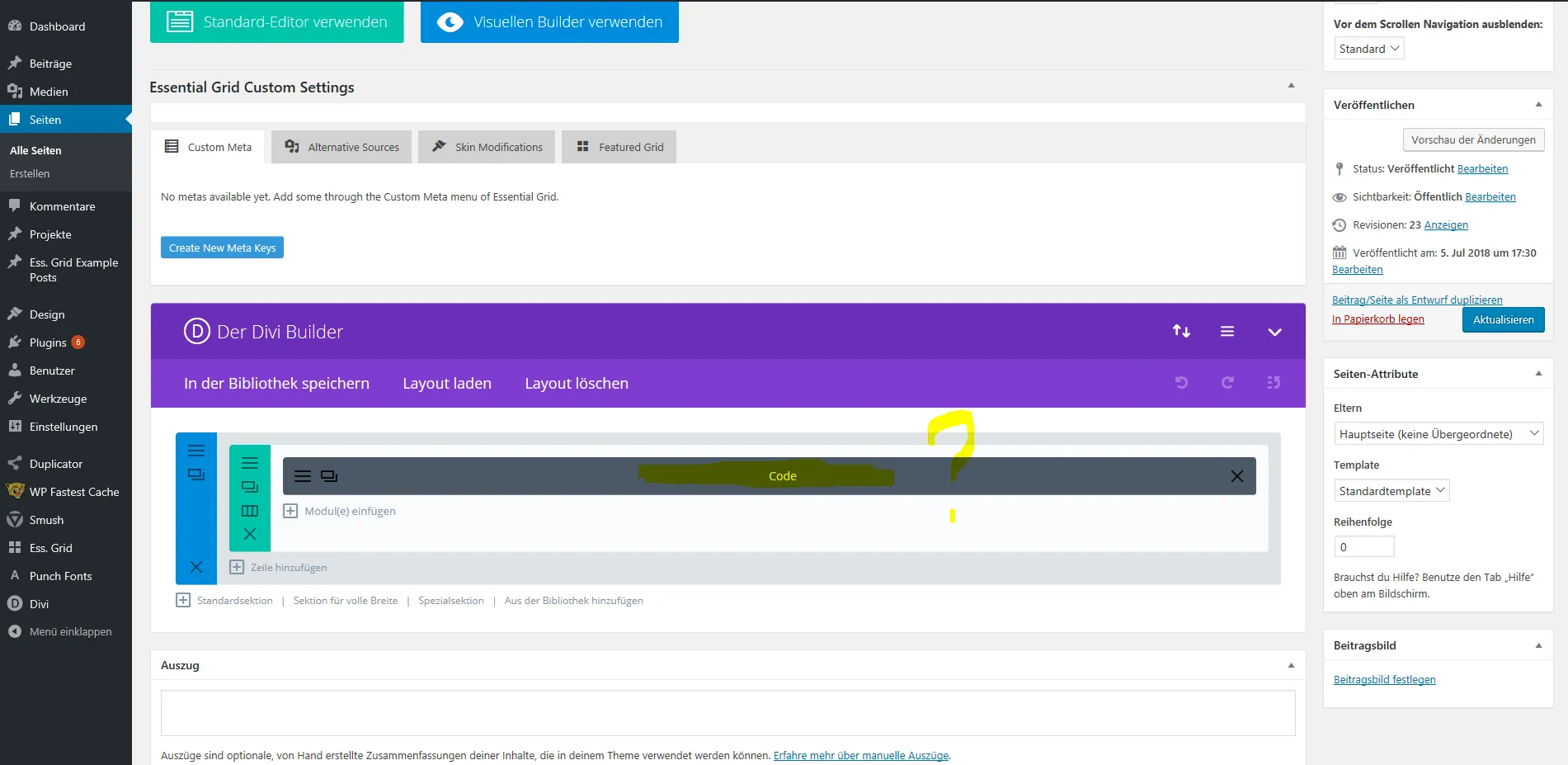
Task: Edit status via Bearbeiten link
Action: [1482, 168]
